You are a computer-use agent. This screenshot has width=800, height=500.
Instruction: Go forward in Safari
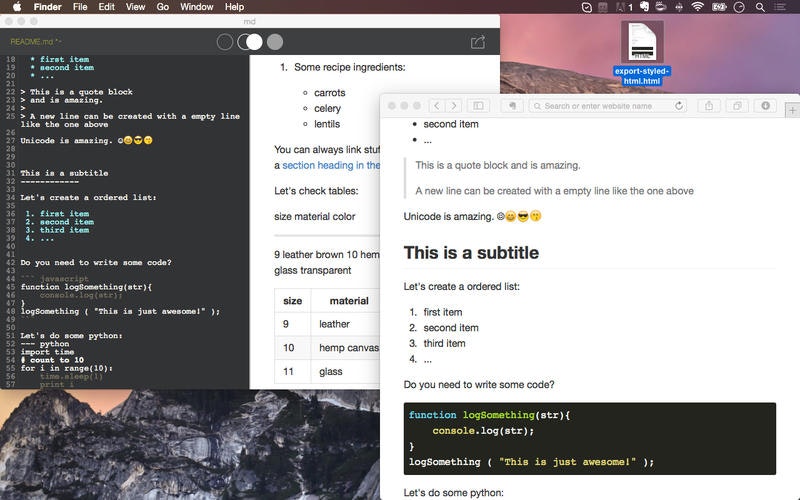tap(454, 106)
